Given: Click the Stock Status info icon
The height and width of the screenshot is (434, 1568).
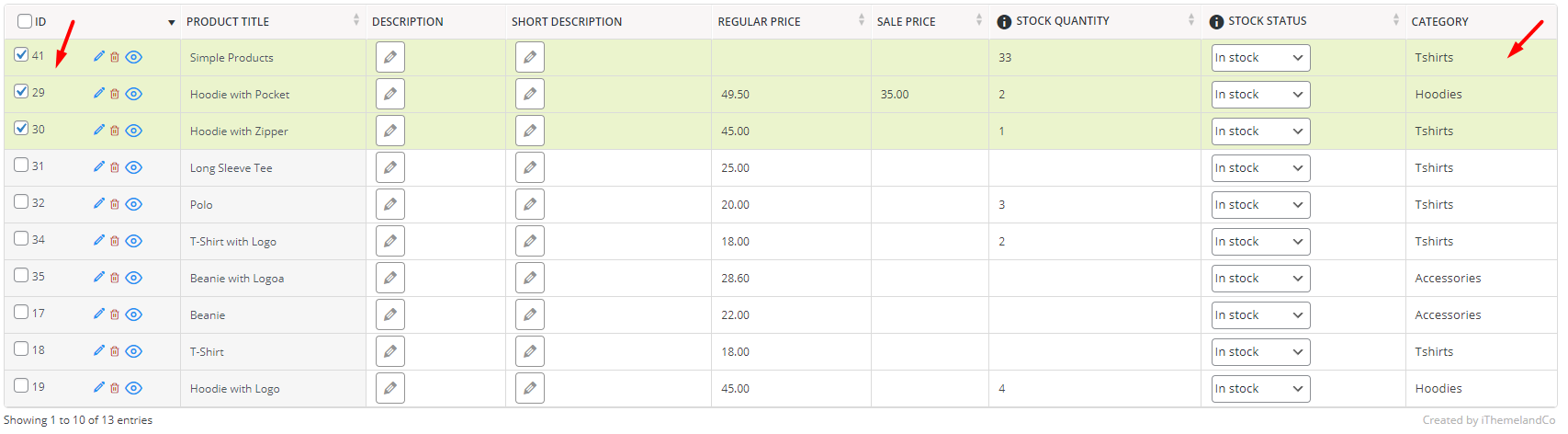Looking at the screenshot, I should 1216,21.
